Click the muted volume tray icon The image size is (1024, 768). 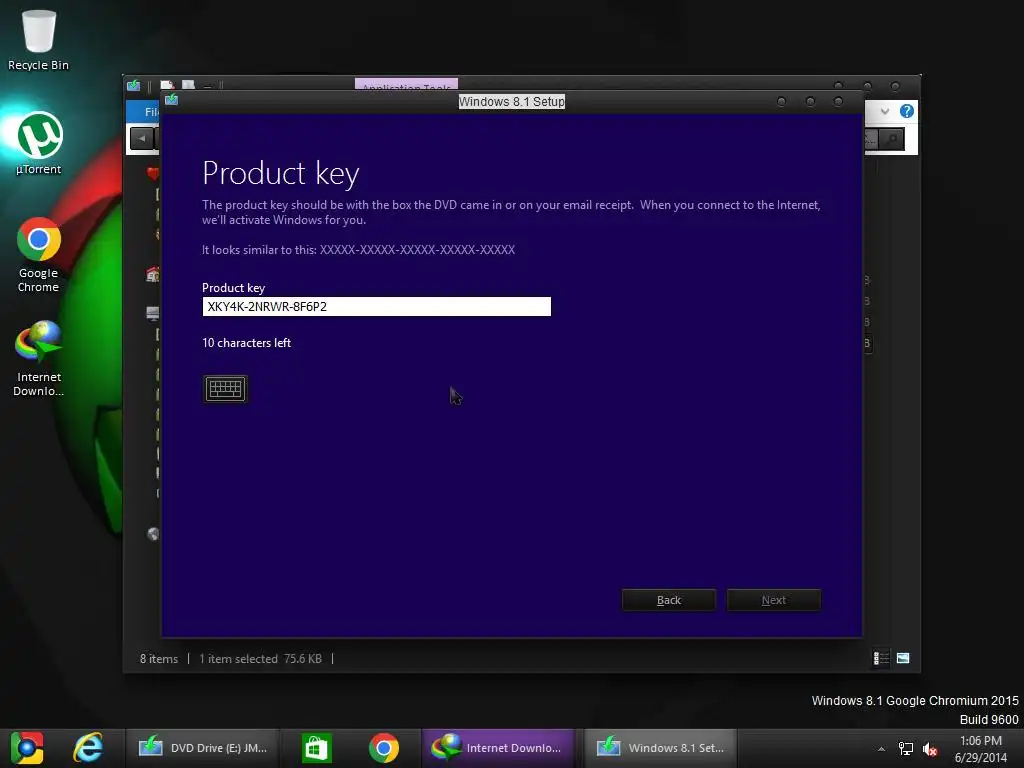930,749
